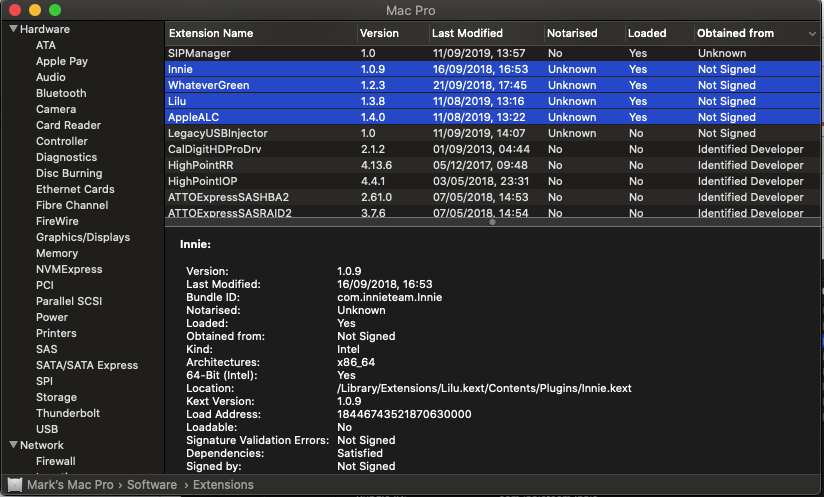Collapse the Hardware section triangle
The height and width of the screenshot is (497, 824).
pos(14,29)
